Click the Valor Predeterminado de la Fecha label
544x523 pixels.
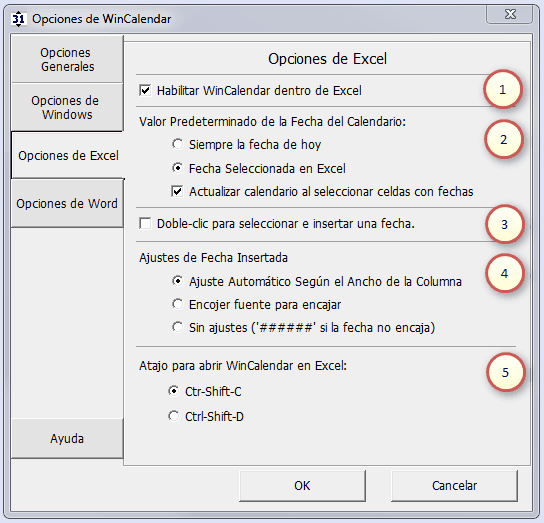pyautogui.click(x=272, y=122)
